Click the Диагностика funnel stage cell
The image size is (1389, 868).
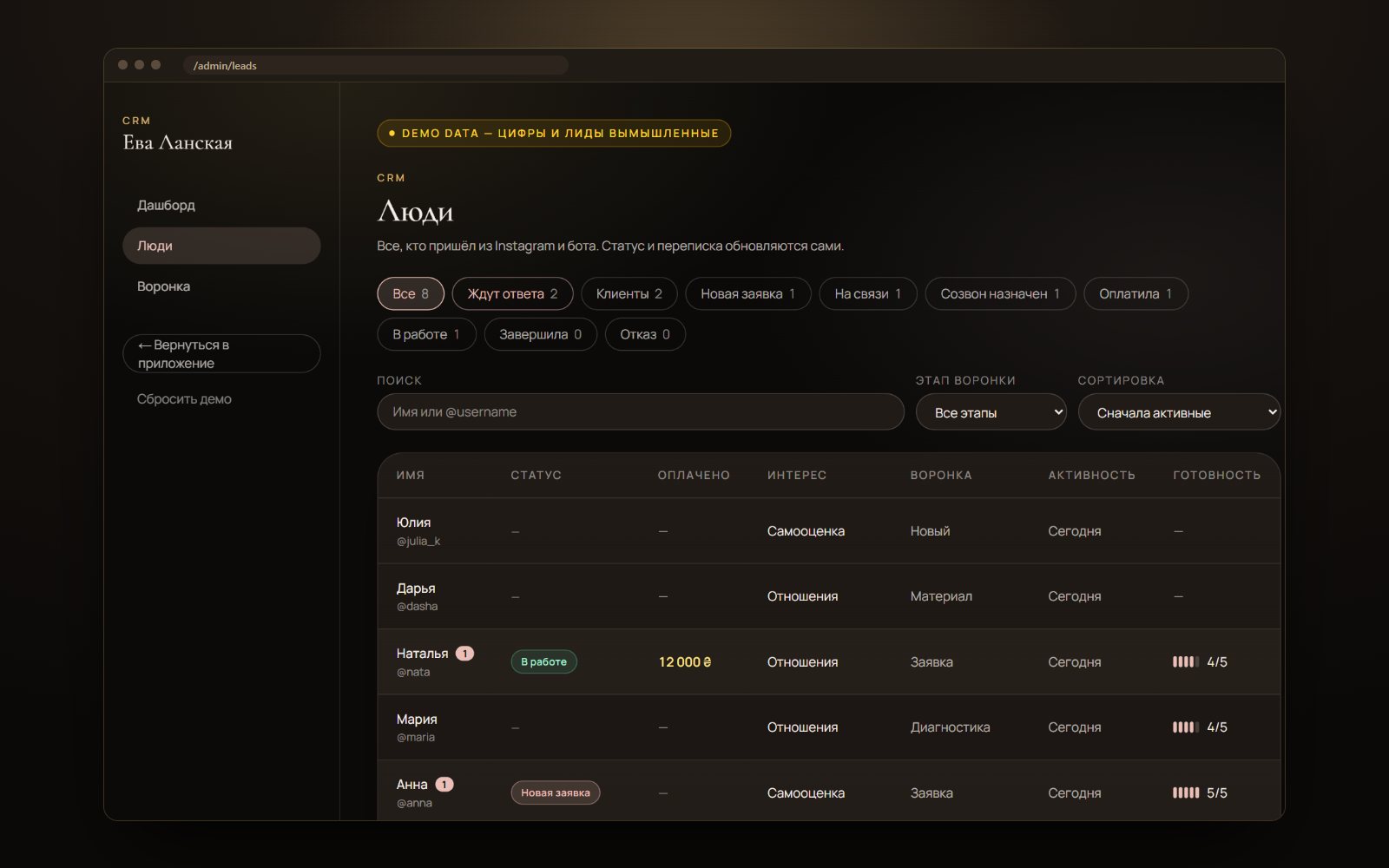950,727
